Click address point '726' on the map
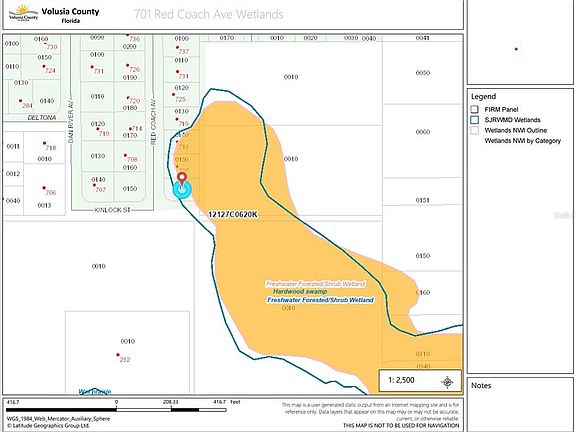Image resolution: width=576 pixels, height=432 pixels. (134, 69)
